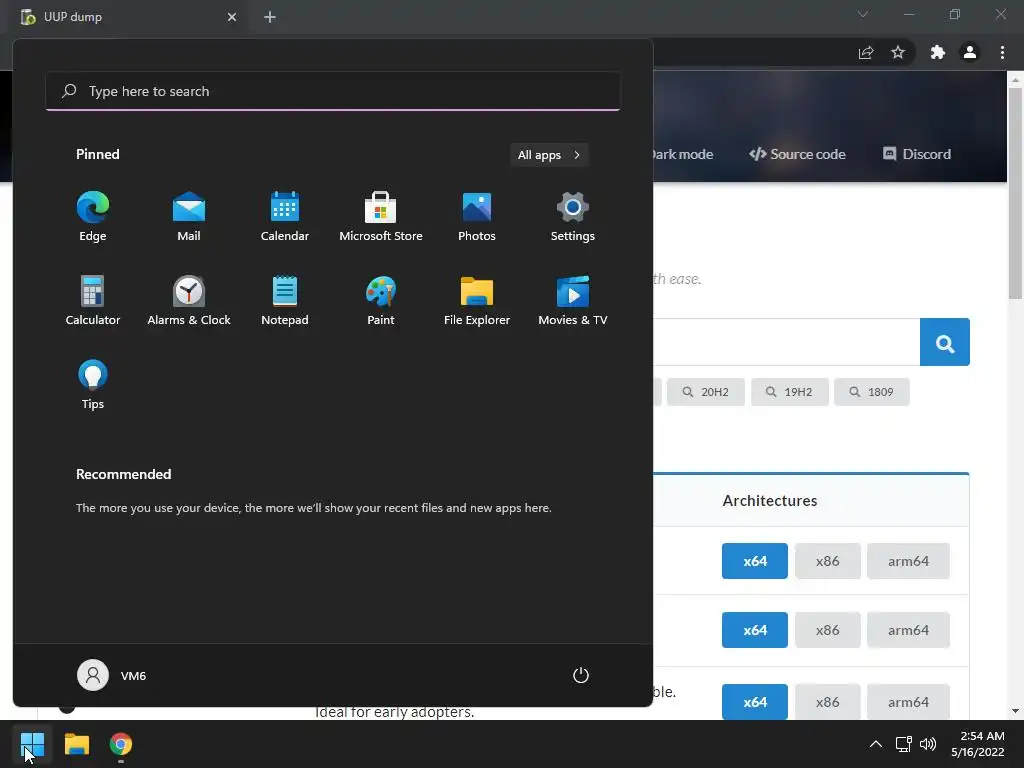Open the clock and date flyout
Screen dimensions: 1024x768
coord(978,744)
